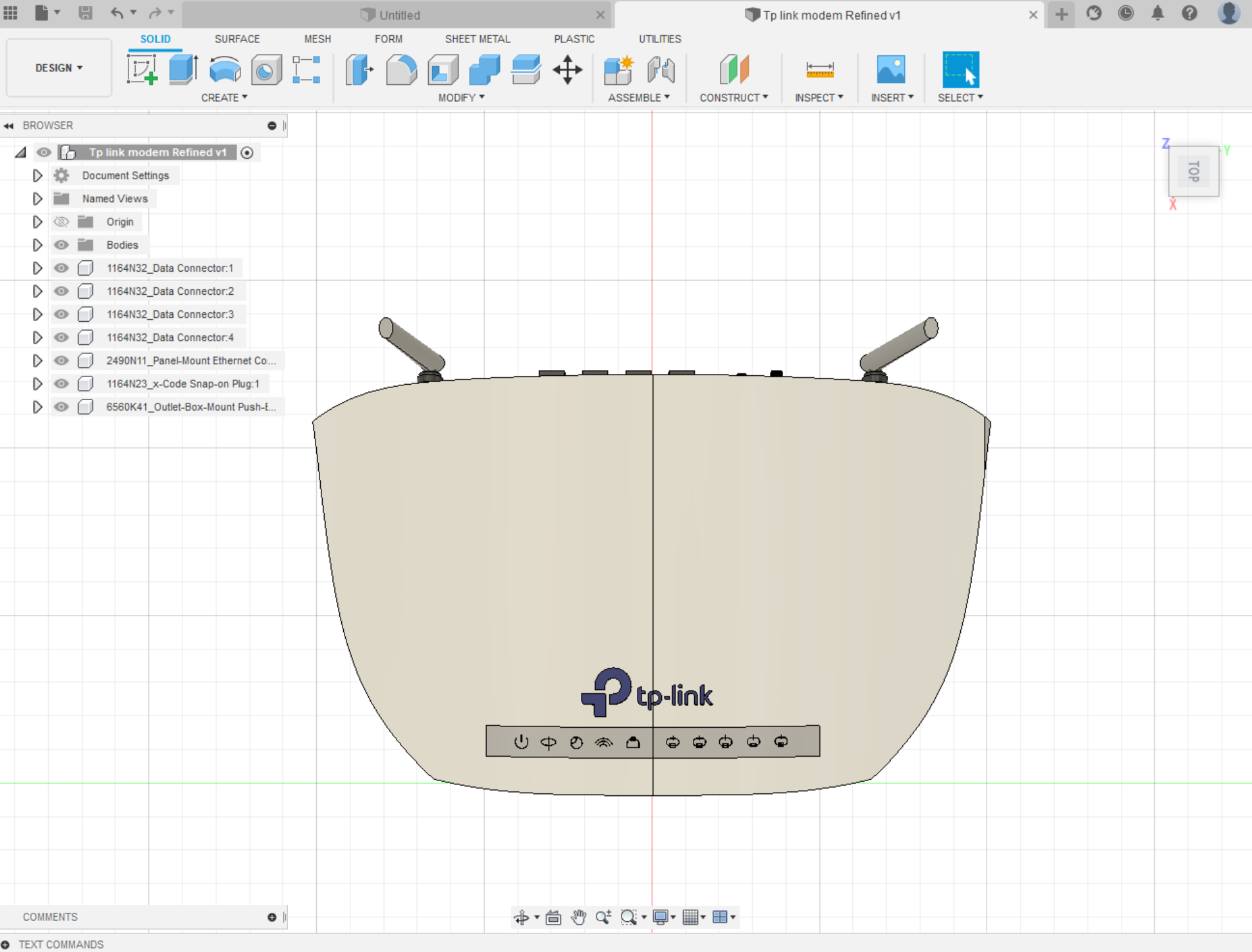Switch to the UTILITIES tab

point(659,39)
